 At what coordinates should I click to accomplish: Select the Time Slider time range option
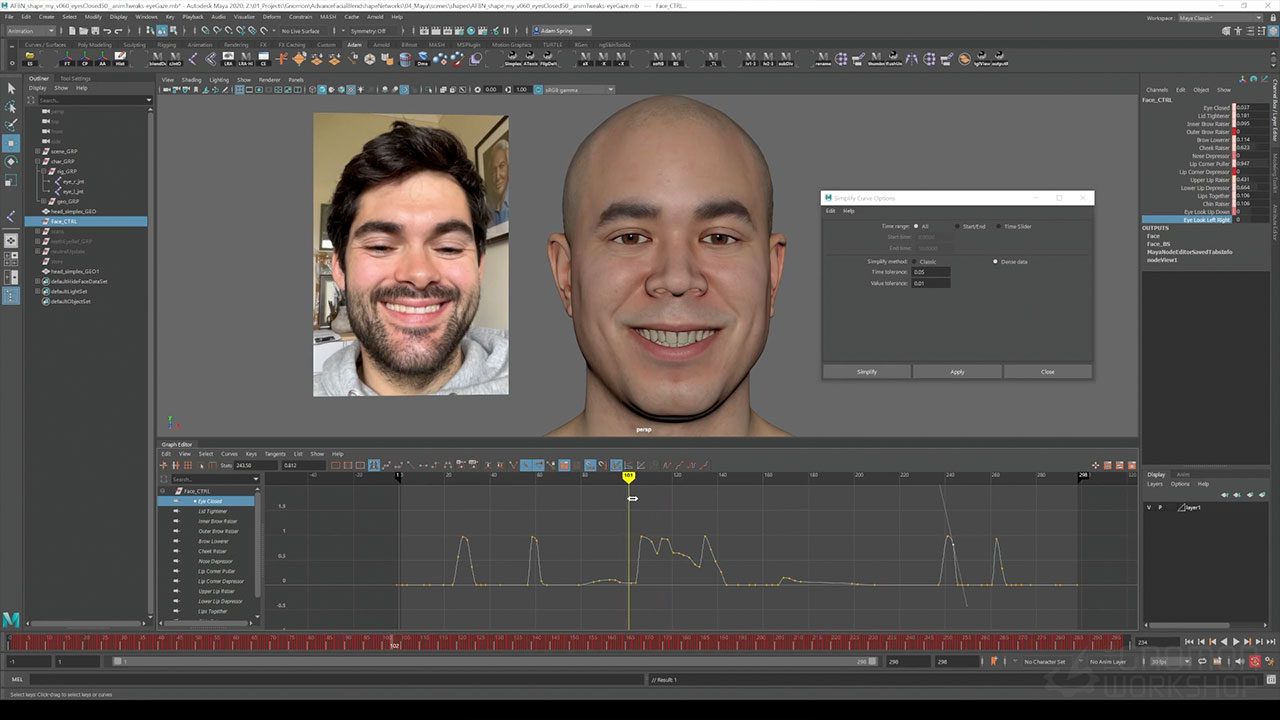[x=998, y=226]
